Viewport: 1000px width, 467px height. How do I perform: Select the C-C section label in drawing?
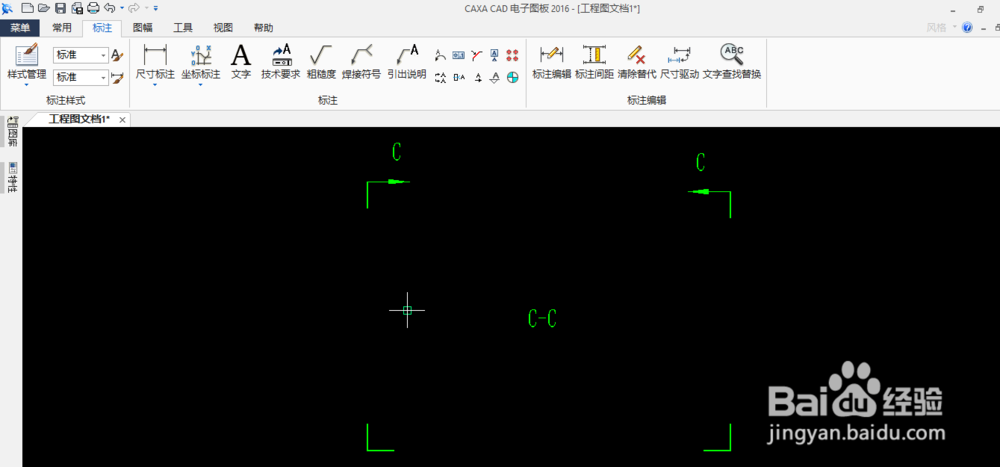click(543, 318)
